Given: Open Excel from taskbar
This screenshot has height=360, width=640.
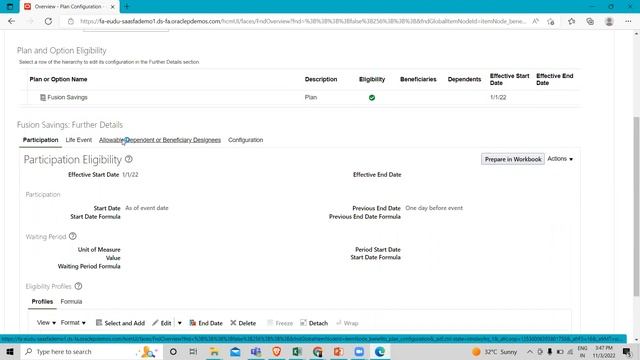Looking at the screenshot, I should point(297,351).
